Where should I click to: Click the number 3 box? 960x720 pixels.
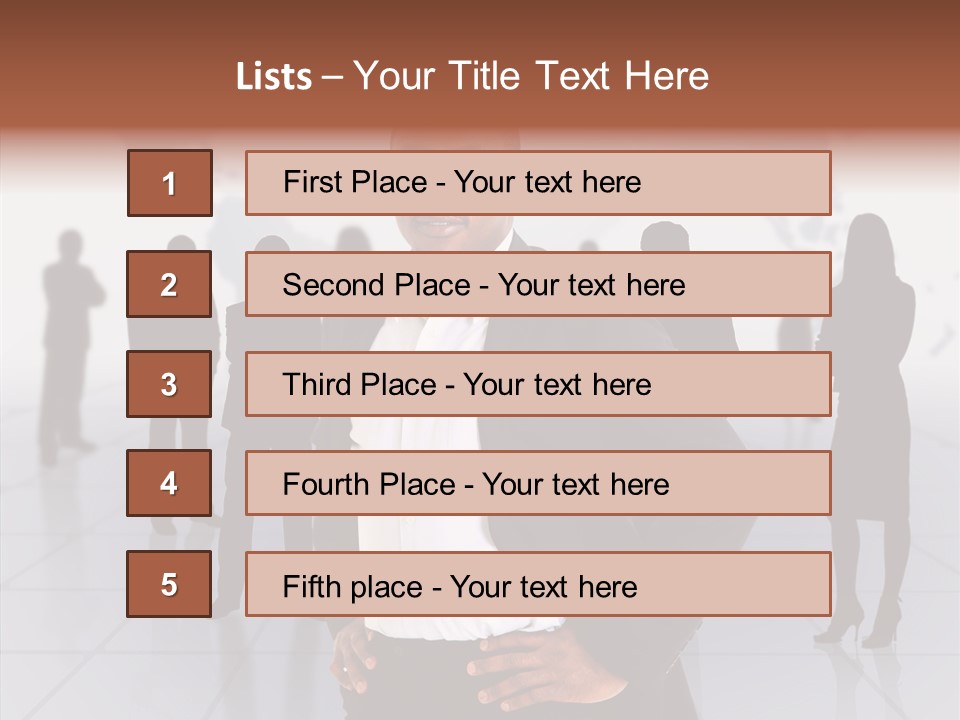169,384
